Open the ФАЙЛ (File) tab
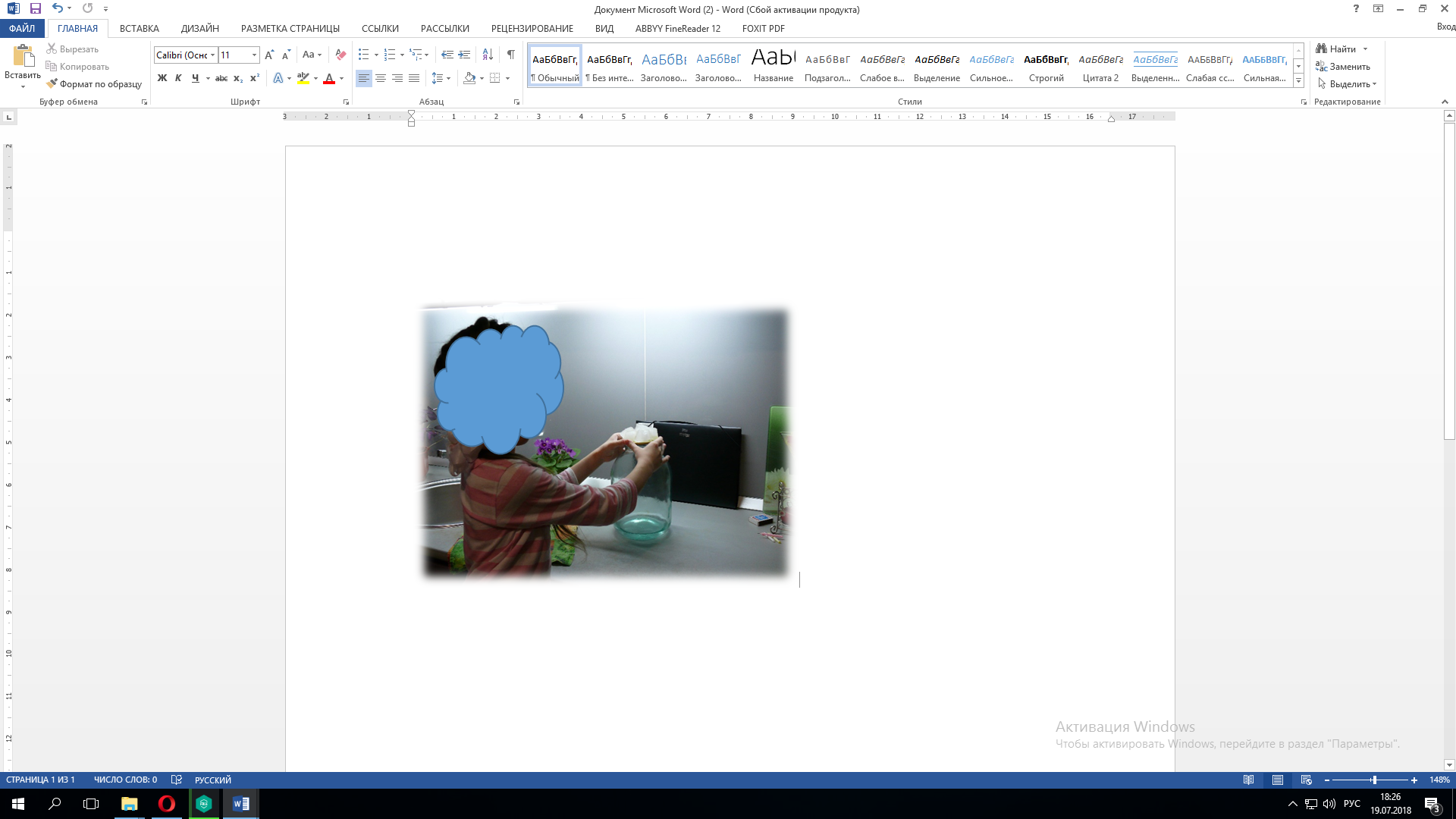Viewport: 1456px width, 819px height. click(22, 28)
